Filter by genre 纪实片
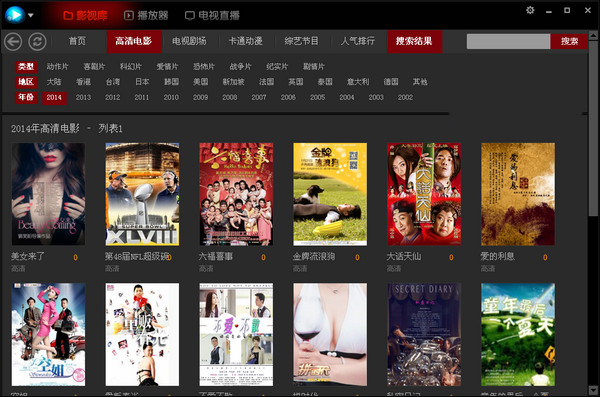600x397 pixels. click(277, 67)
